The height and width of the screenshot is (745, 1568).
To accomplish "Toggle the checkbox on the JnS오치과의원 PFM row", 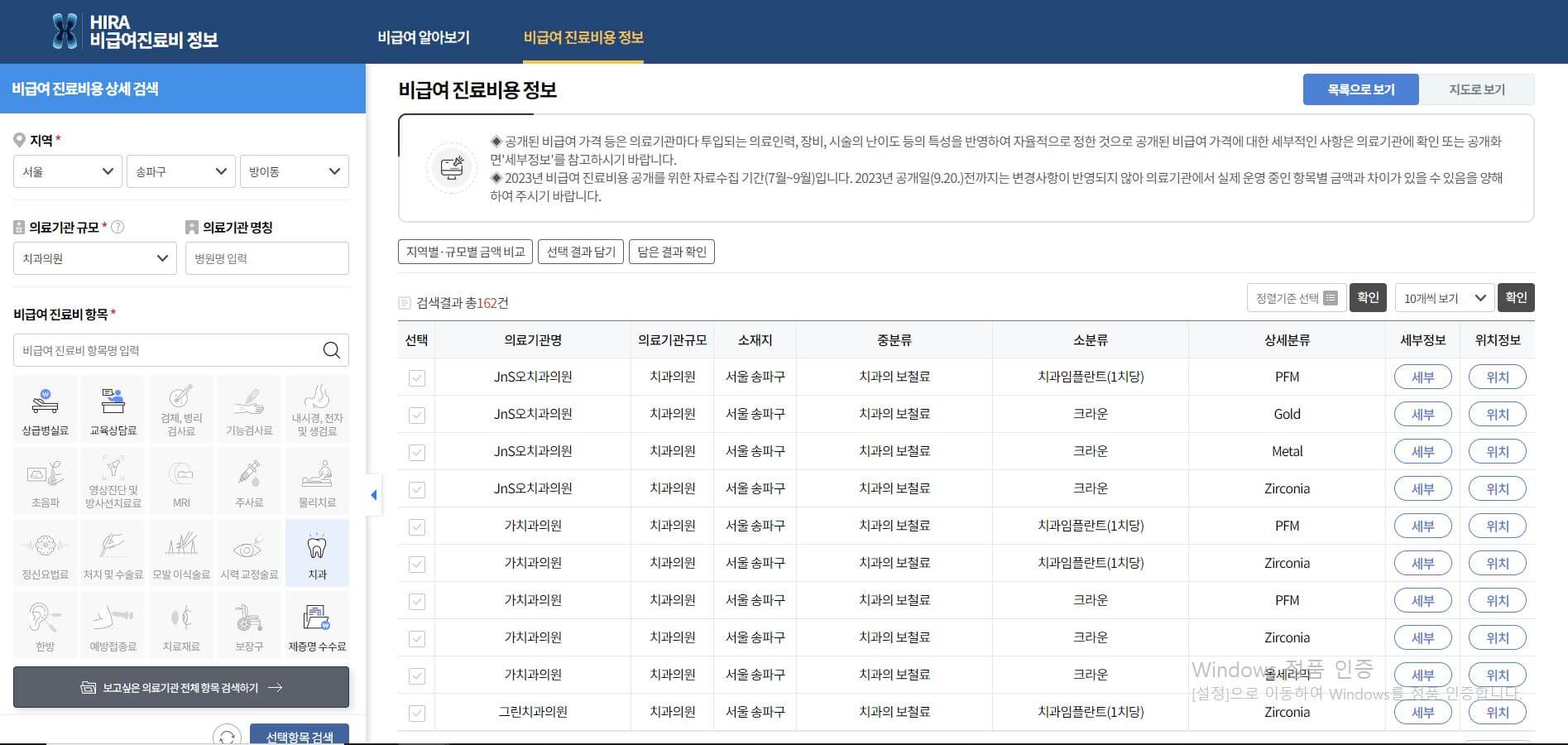I will point(416,377).
